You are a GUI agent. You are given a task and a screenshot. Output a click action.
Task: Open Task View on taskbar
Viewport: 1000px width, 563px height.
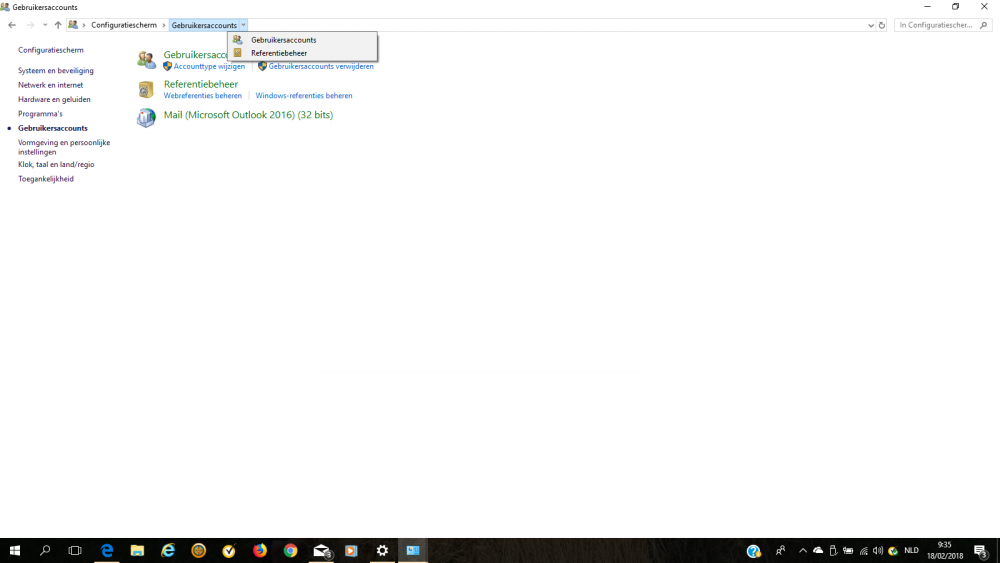[x=75, y=550]
